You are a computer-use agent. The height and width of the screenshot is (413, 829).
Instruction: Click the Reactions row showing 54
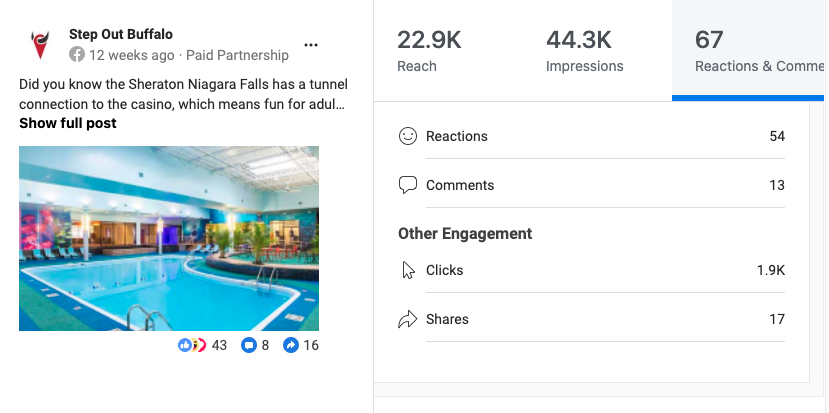click(591, 136)
